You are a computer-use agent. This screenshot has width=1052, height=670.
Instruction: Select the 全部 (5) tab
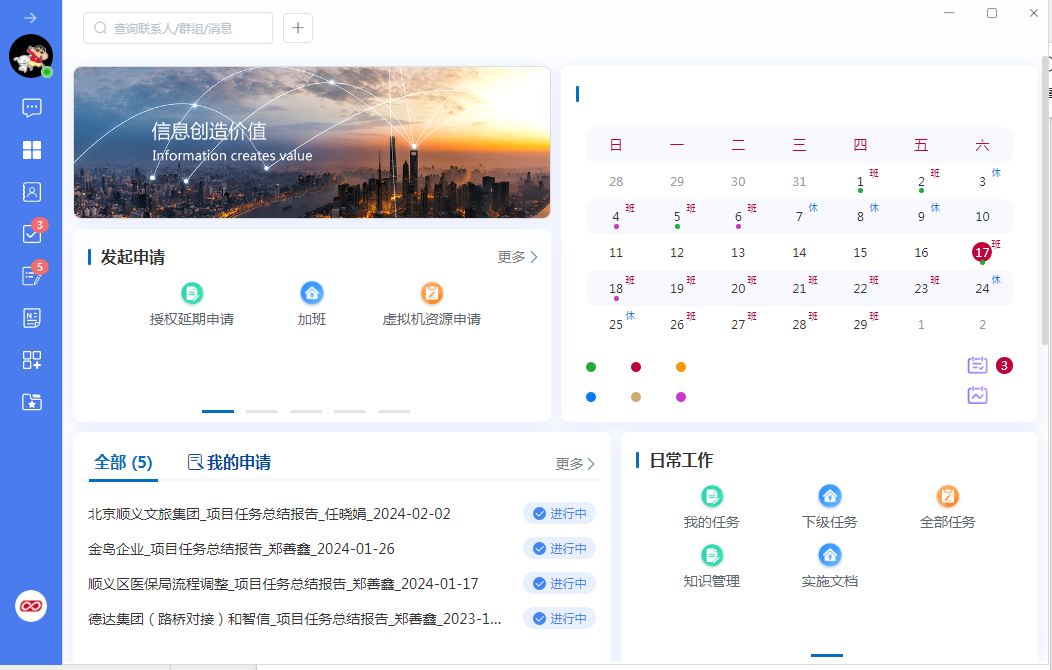[x=122, y=462]
